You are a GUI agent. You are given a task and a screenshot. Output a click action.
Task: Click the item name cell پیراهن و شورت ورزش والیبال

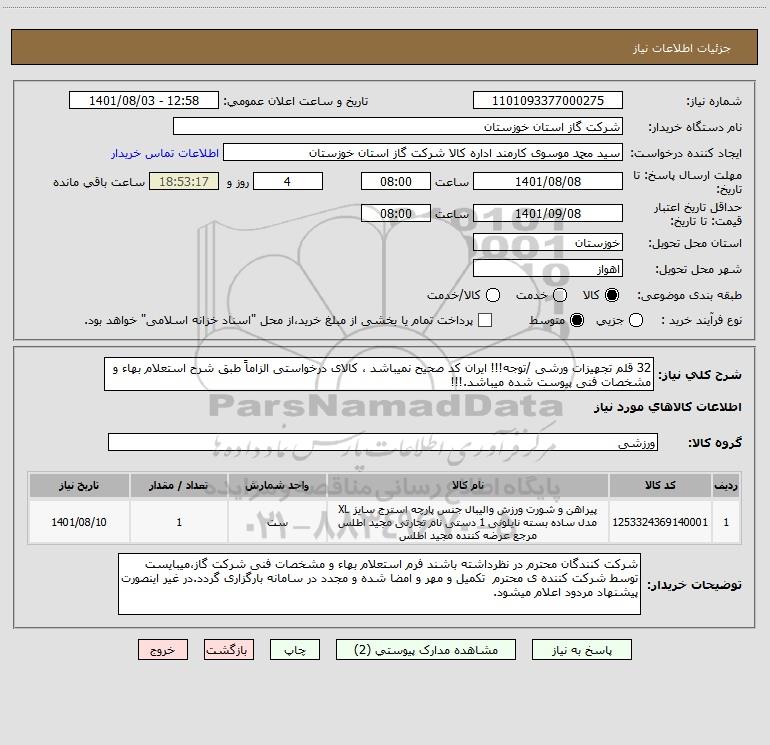pyautogui.click(x=468, y=522)
